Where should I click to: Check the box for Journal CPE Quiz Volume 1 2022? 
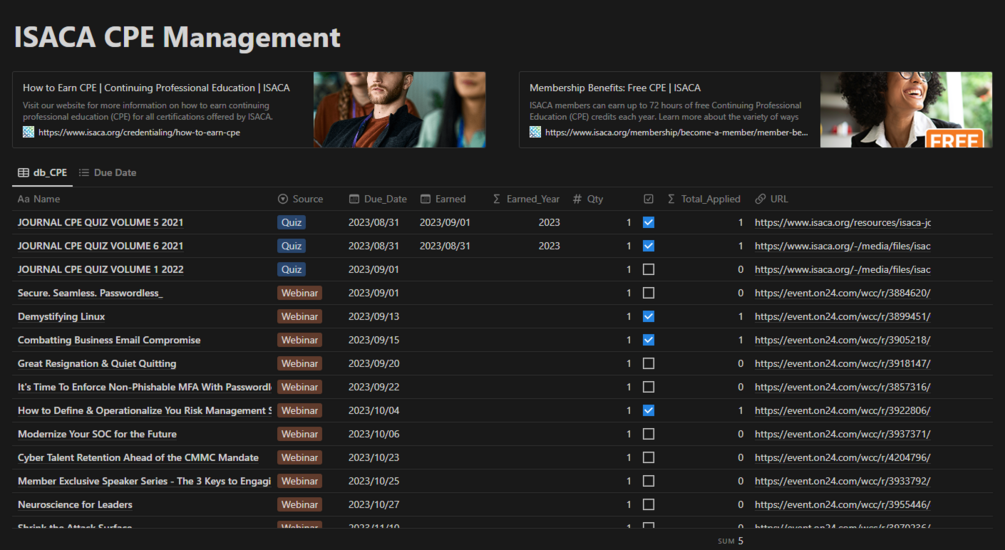pos(649,269)
